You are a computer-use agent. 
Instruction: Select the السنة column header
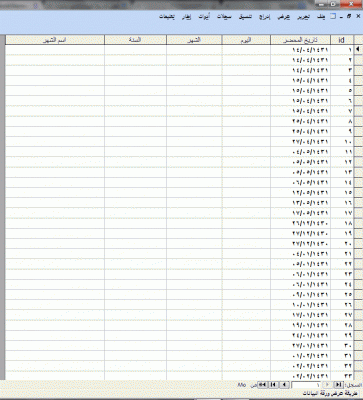pyautogui.click(x=135, y=40)
